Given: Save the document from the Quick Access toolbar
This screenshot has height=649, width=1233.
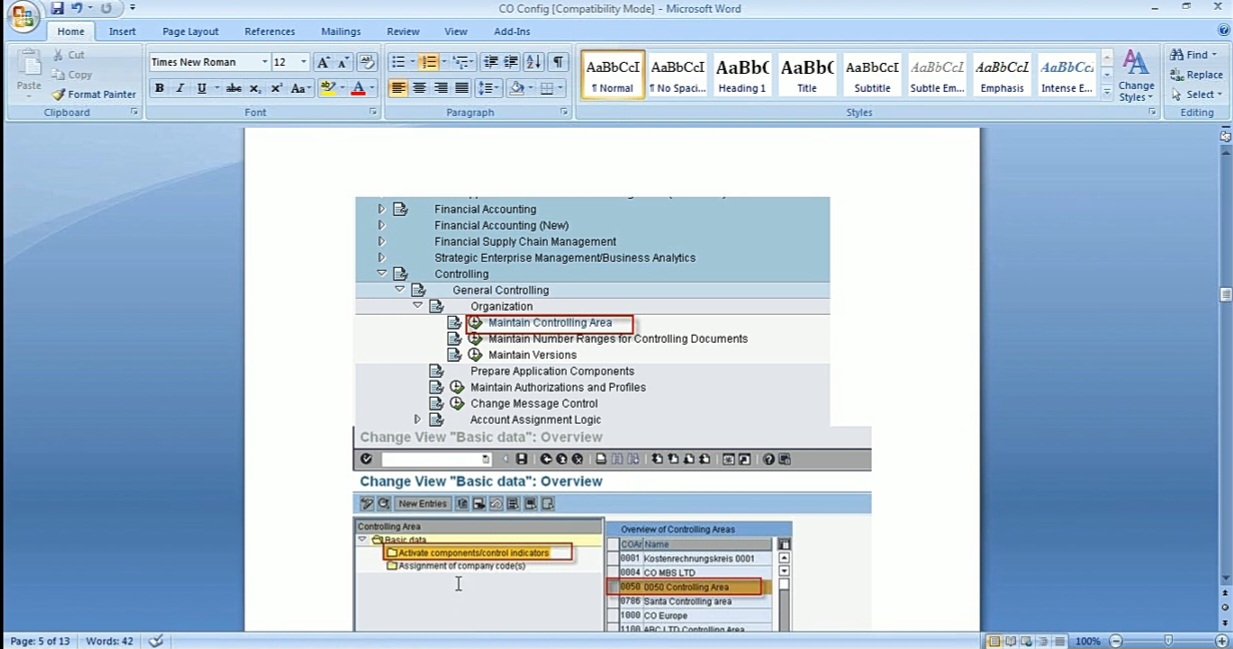Looking at the screenshot, I should click(x=57, y=8).
